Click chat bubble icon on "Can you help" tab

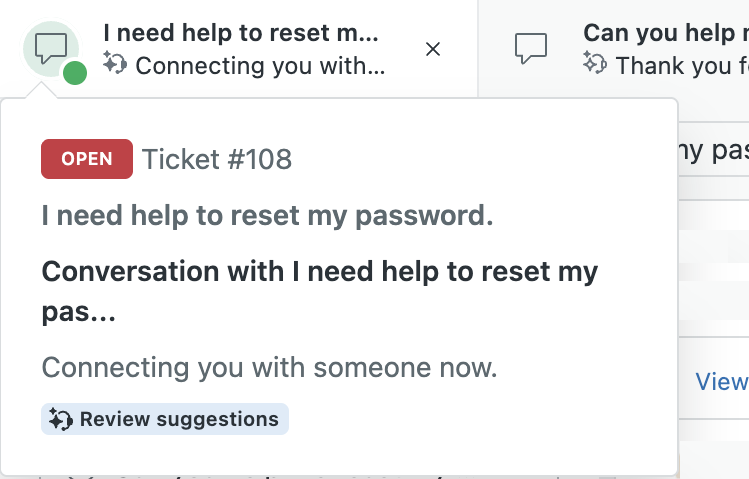(531, 47)
